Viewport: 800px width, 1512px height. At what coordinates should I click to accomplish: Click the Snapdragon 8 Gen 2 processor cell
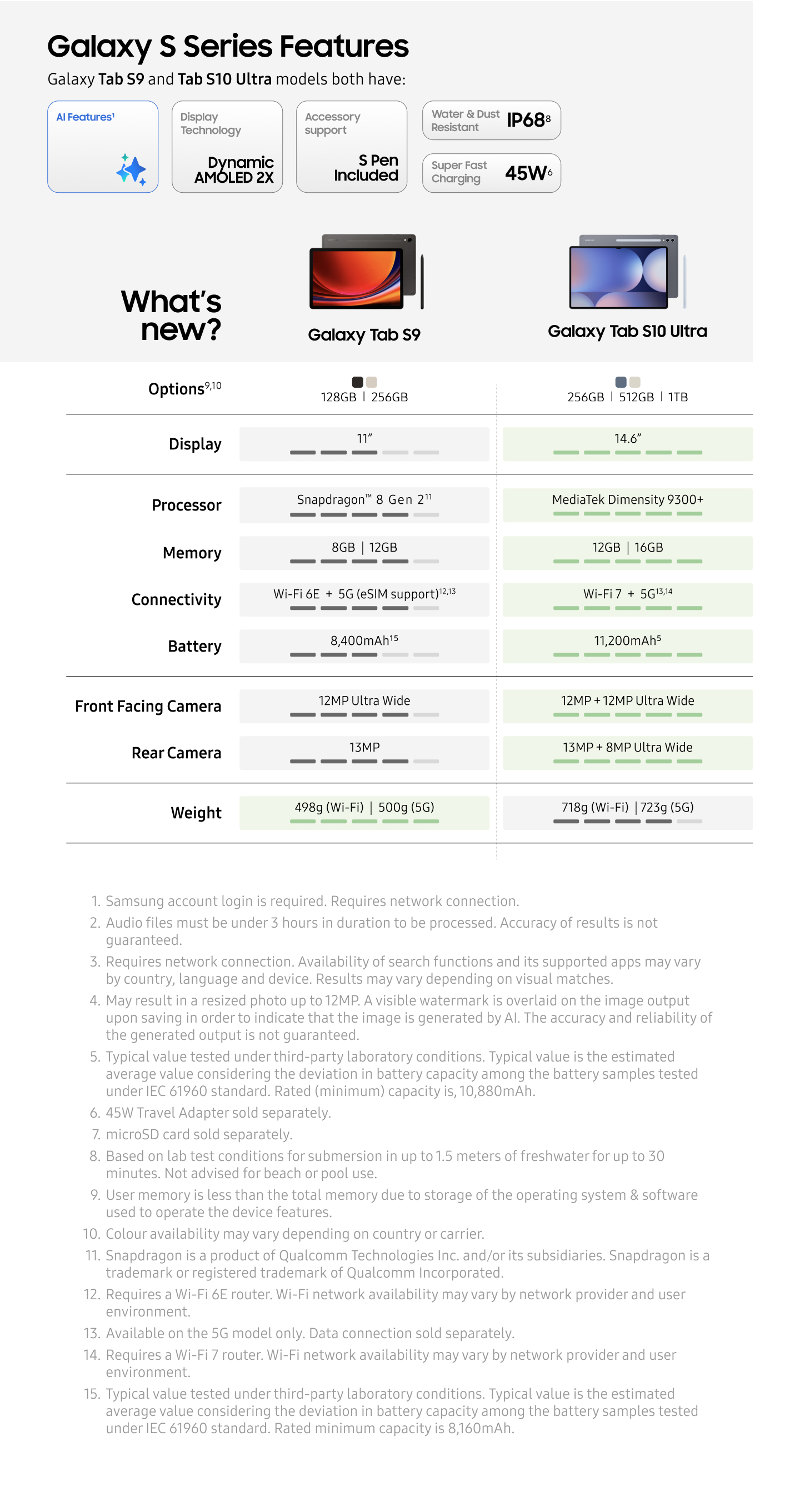(x=364, y=505)
